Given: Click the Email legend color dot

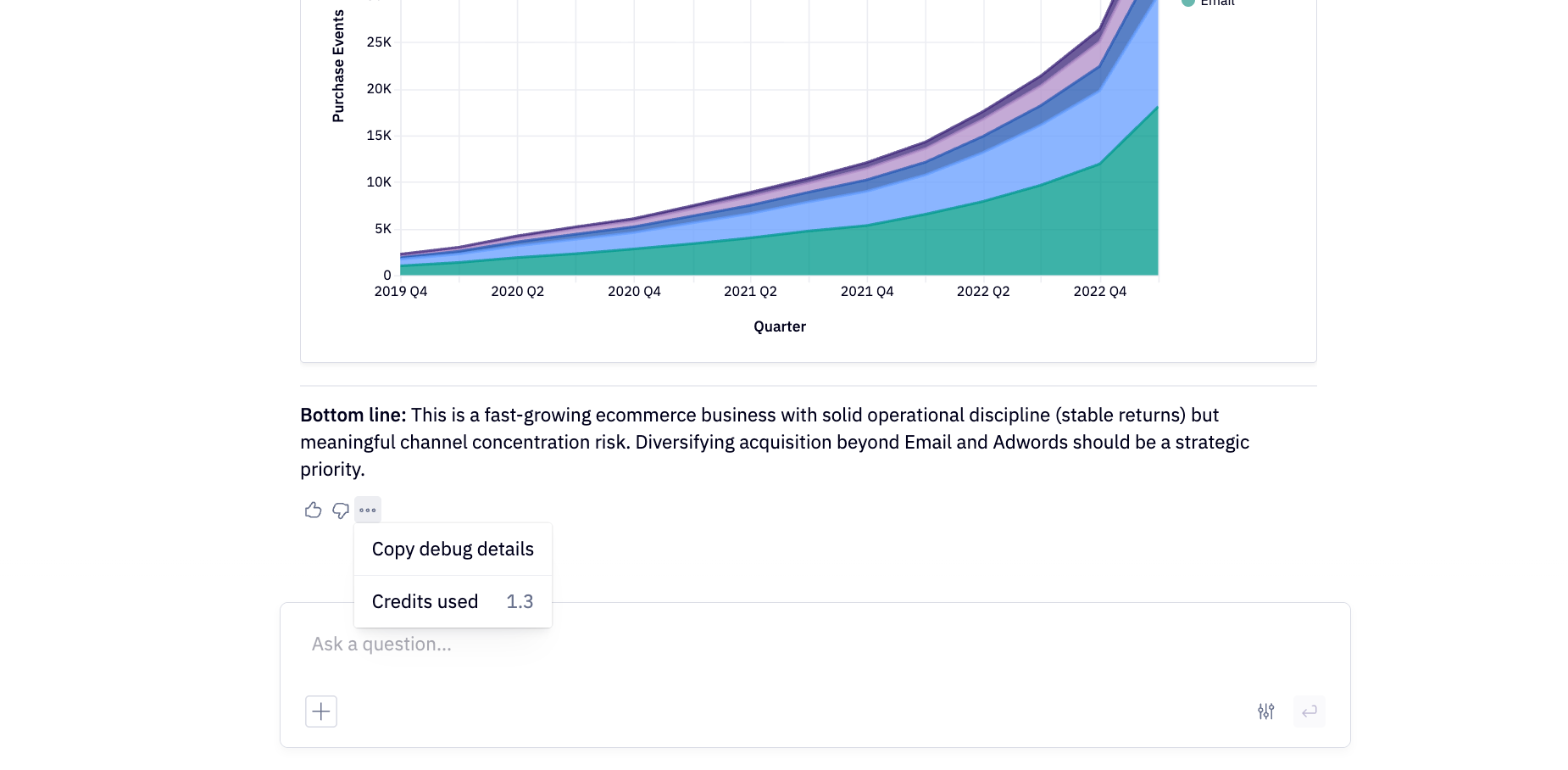Looking at the screenshot, I should (1188, 3).
